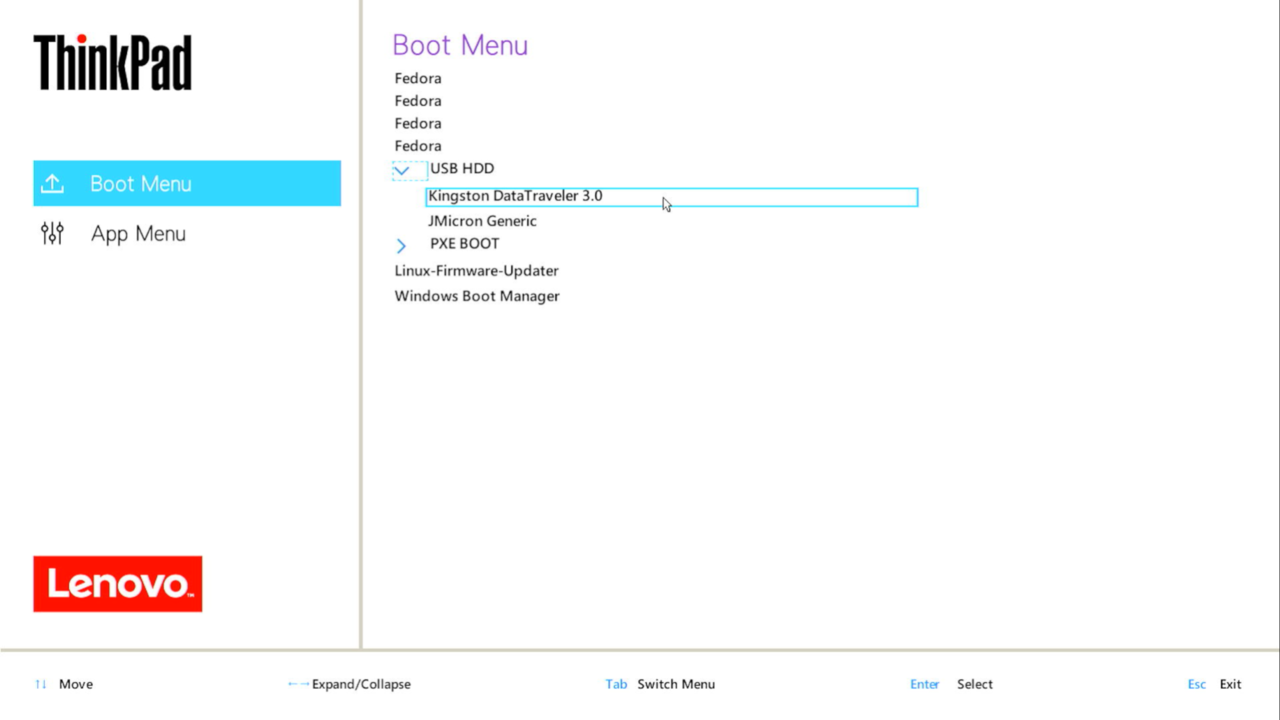Screen dimensions: 1280x720
Task: Click the ThinkPad logo
Action: pos(113,62)
